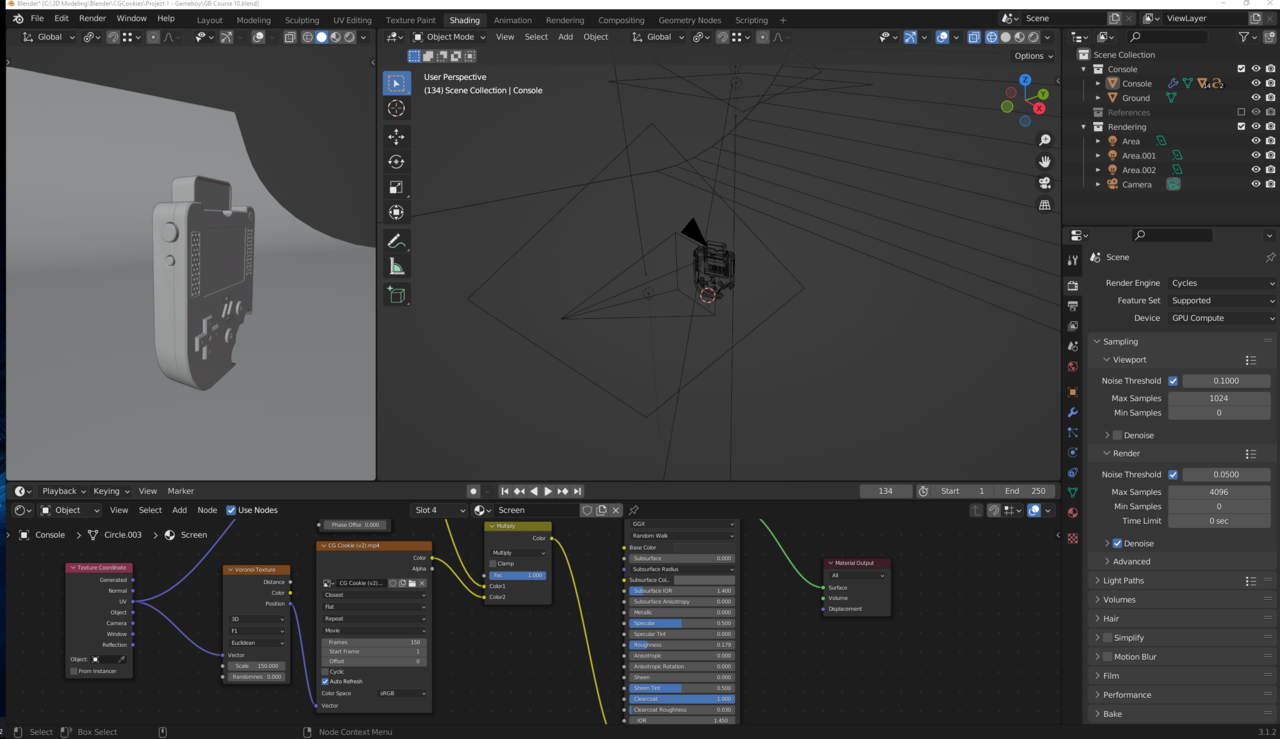
Task: Activate the Select Box tool
Action: (397, 83)
